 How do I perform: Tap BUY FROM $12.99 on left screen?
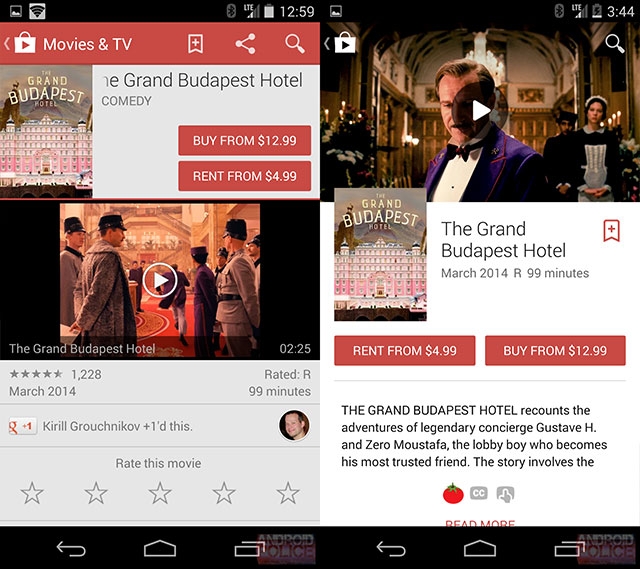244,141
